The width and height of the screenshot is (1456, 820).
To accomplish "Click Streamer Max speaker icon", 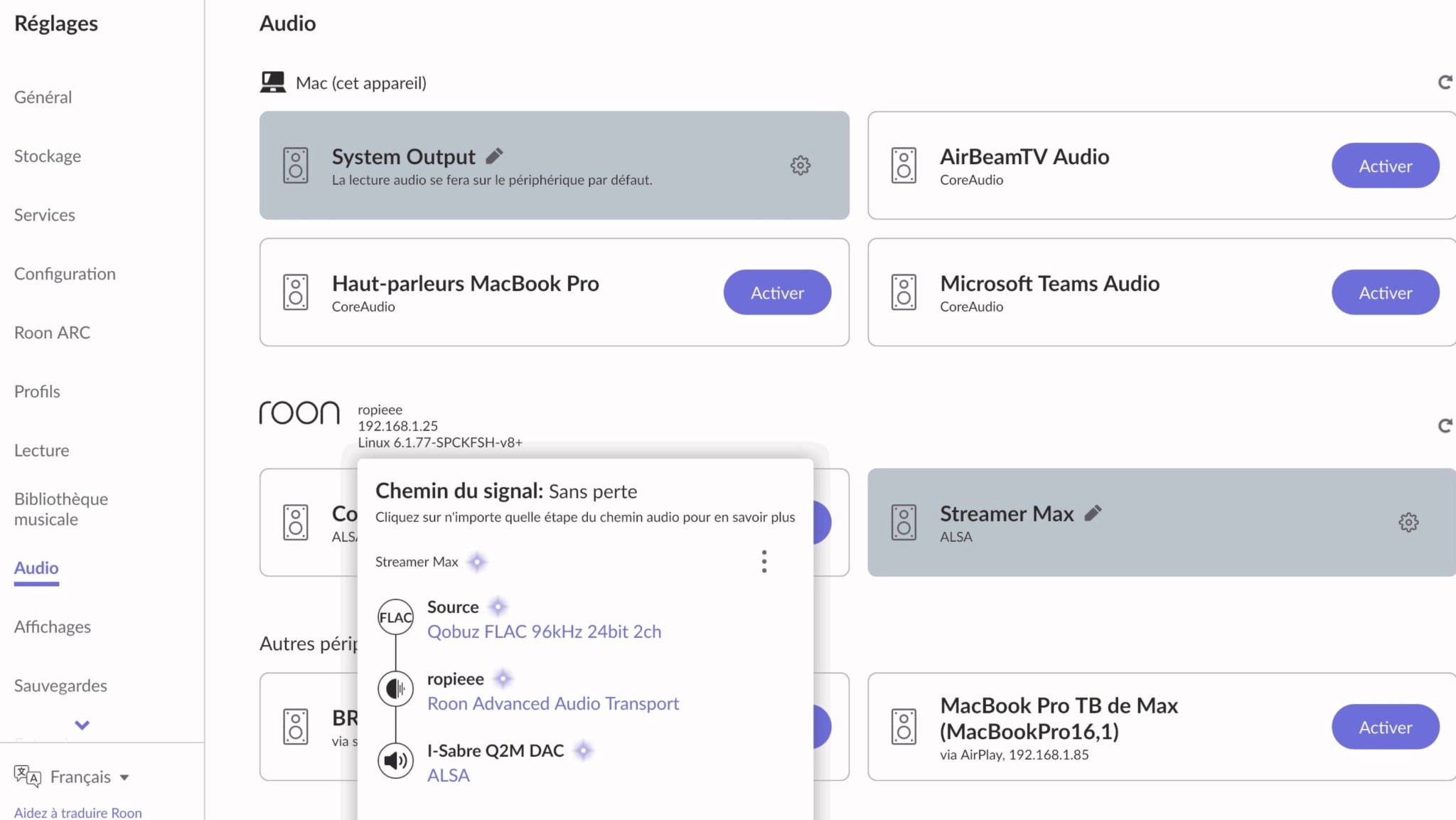I will coord(904,522).
